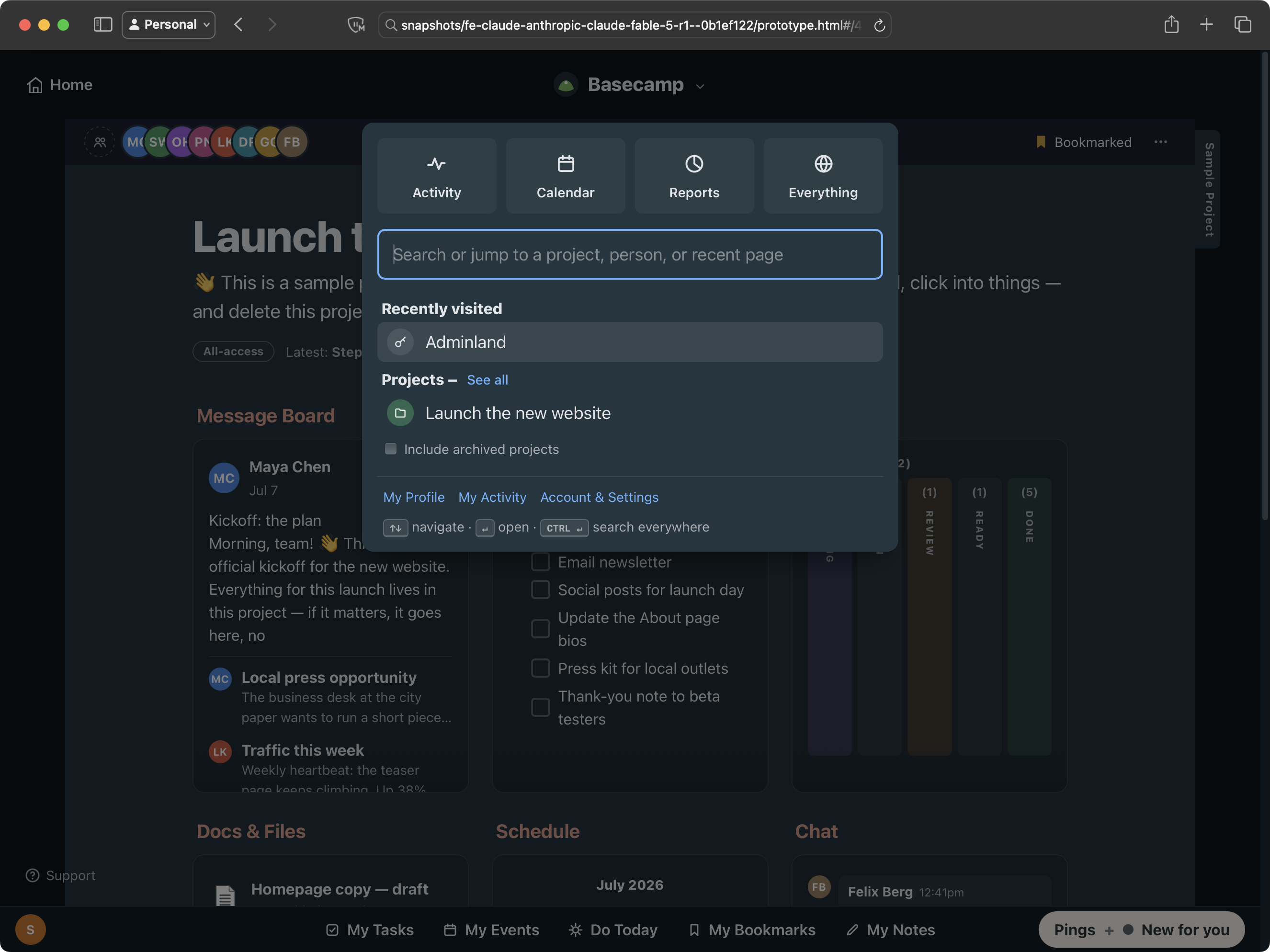Click the MC avatar beside Maya Chen
The width and height of the screenshot is (1270, 952).
[x=224, y=478]
